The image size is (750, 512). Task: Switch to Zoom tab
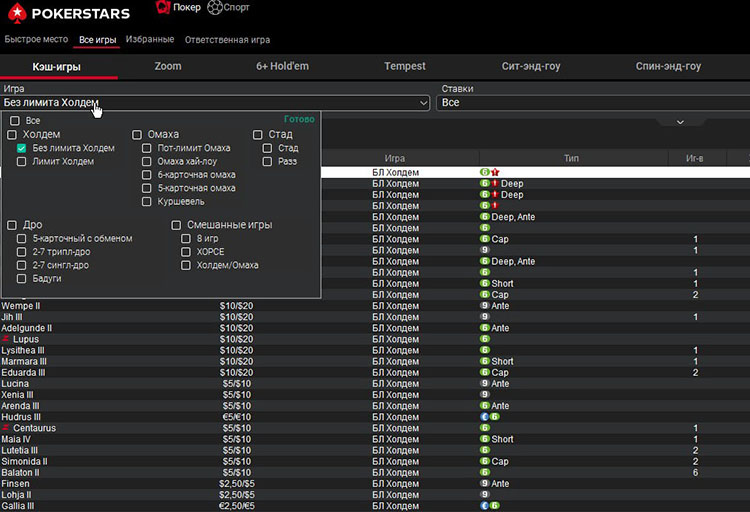coord(168,66)
